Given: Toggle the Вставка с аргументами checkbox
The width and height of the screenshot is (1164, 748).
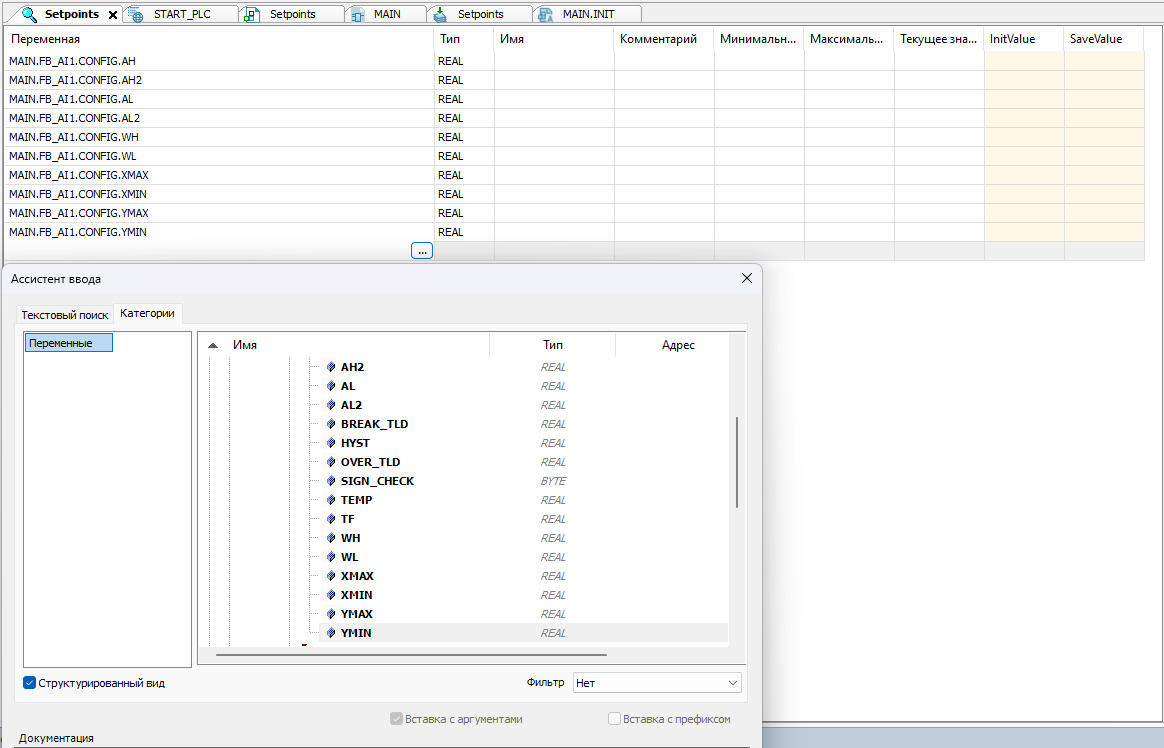Looking at the screenshot, I should click(x=397, y=719).
